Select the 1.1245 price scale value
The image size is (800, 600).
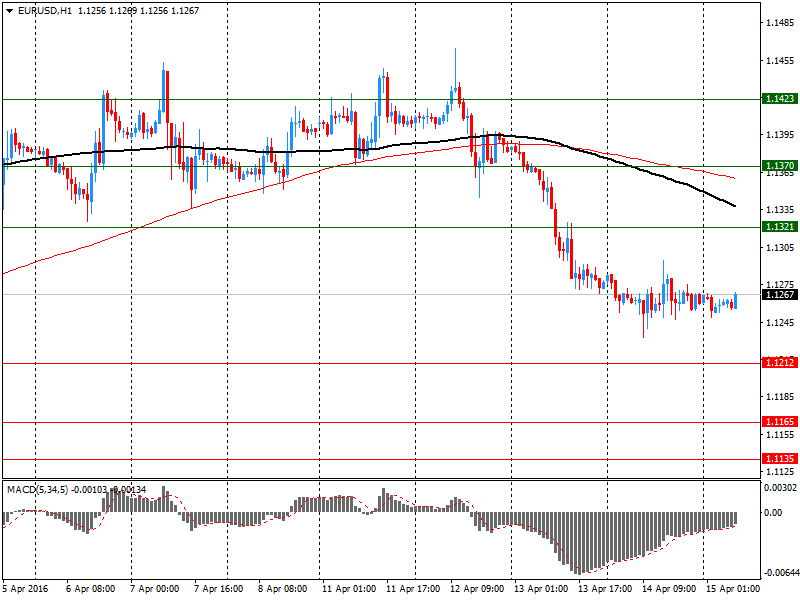tap(780, 322)
